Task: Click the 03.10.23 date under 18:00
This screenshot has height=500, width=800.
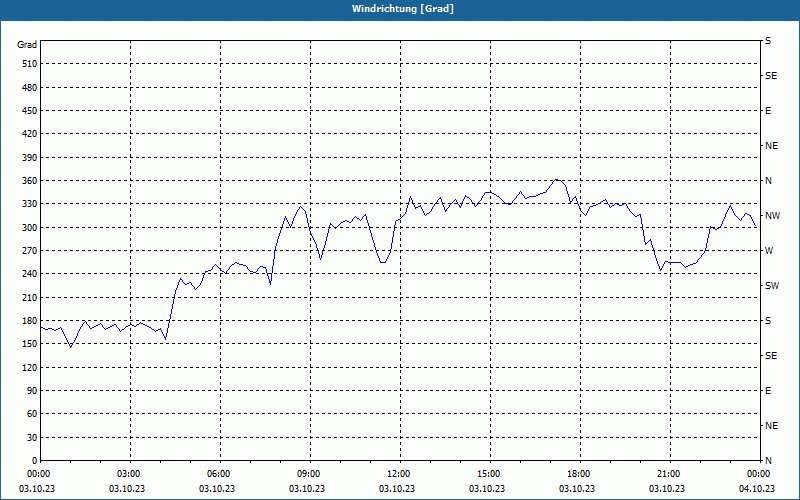Action: 577,489
